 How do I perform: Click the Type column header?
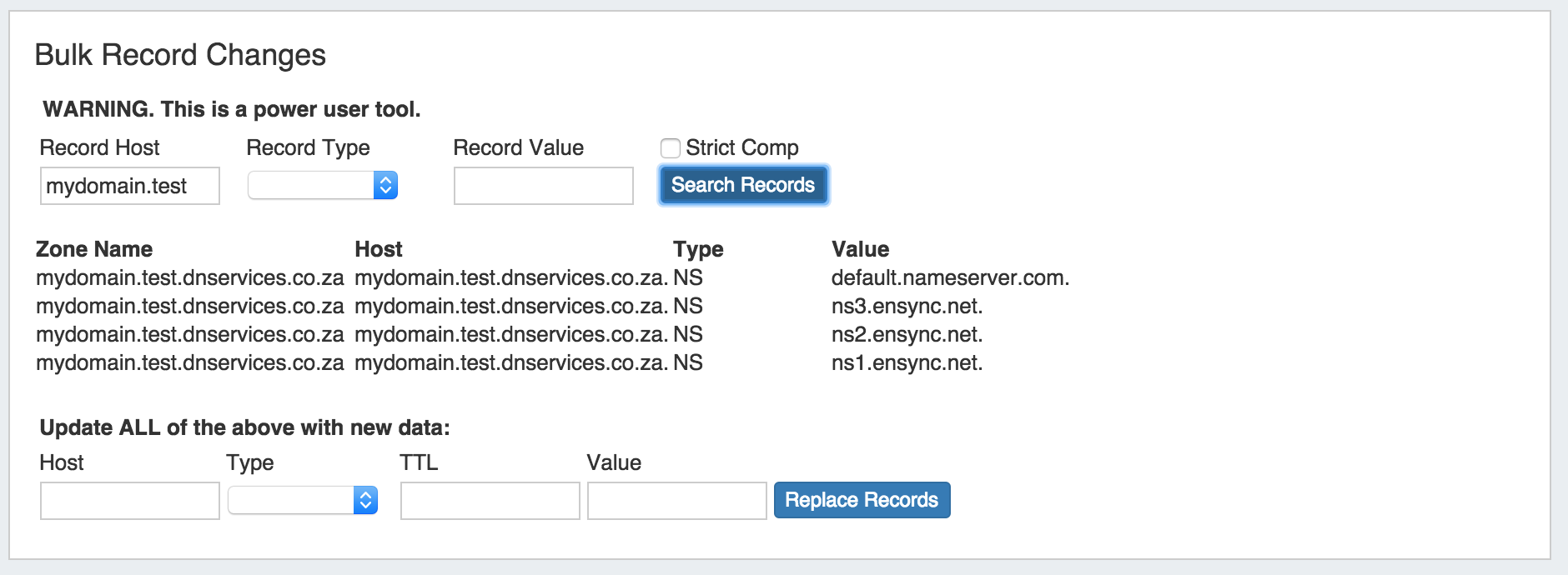tap(698, 249)
